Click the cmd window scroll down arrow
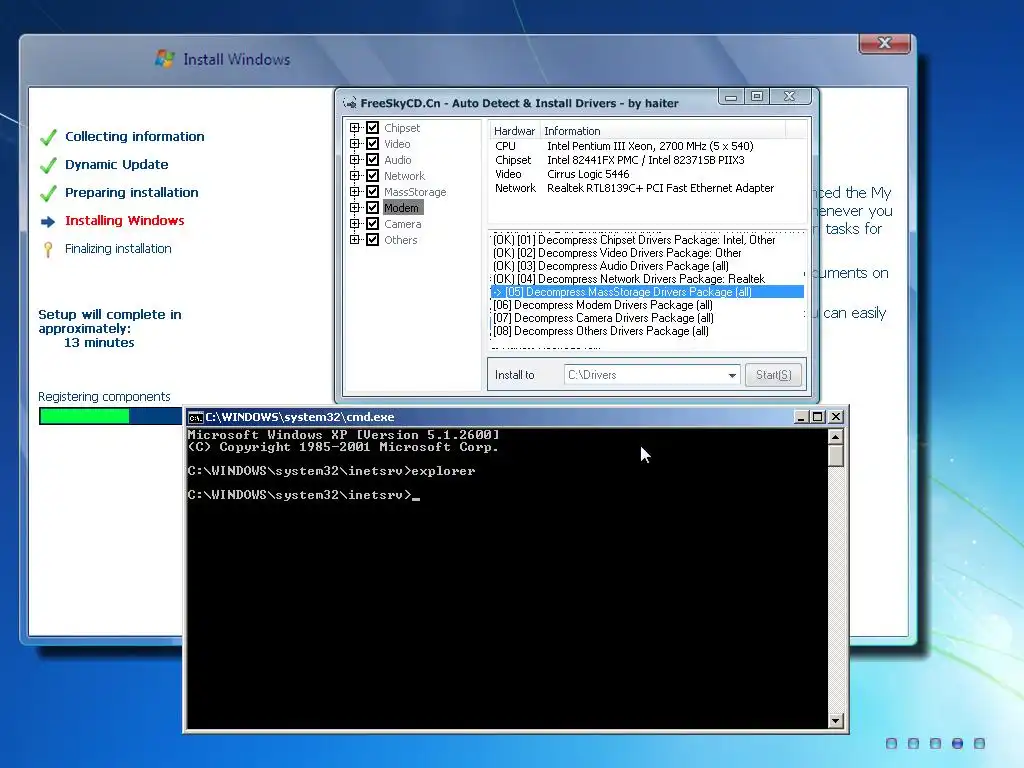1024x768 pixels. tap(835, 720)
